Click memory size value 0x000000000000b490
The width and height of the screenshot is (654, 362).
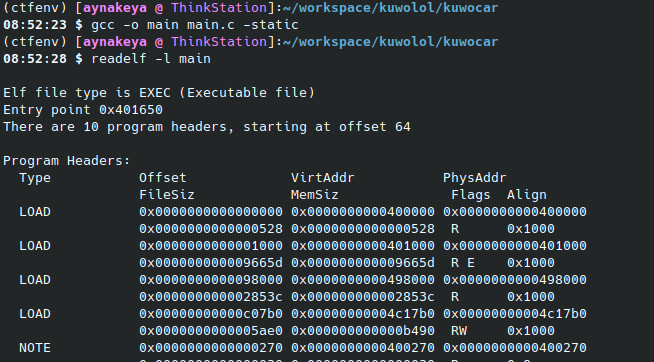pos(363,331)
